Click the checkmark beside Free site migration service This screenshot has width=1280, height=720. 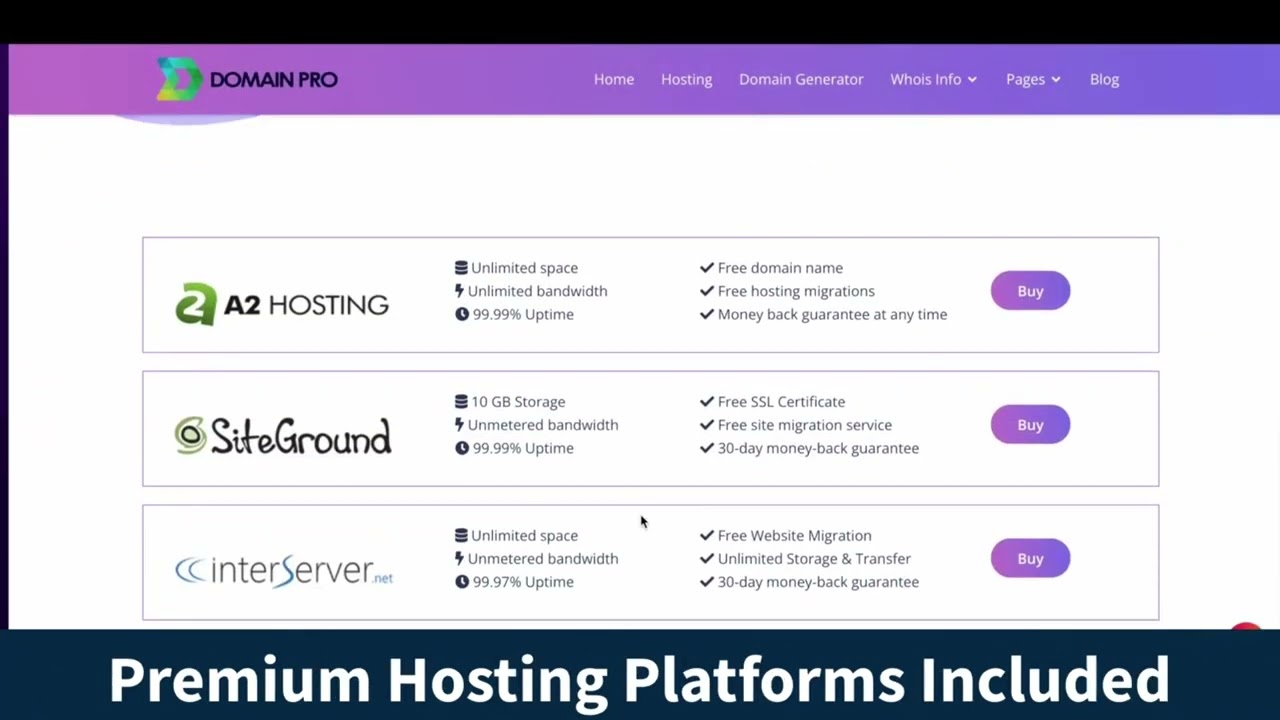[707, 425]
